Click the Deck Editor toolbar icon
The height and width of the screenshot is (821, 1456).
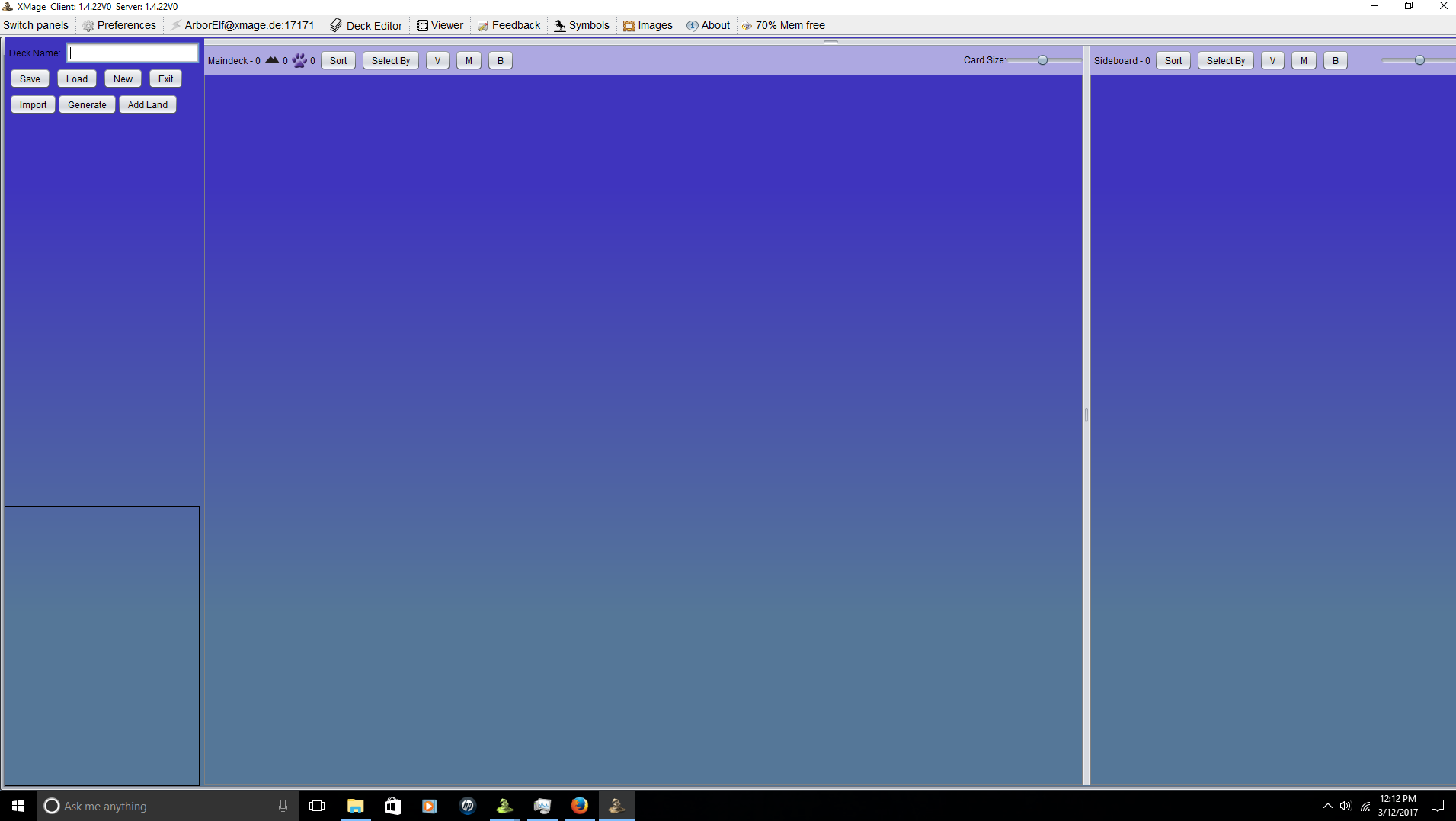(x=336, y=25)
